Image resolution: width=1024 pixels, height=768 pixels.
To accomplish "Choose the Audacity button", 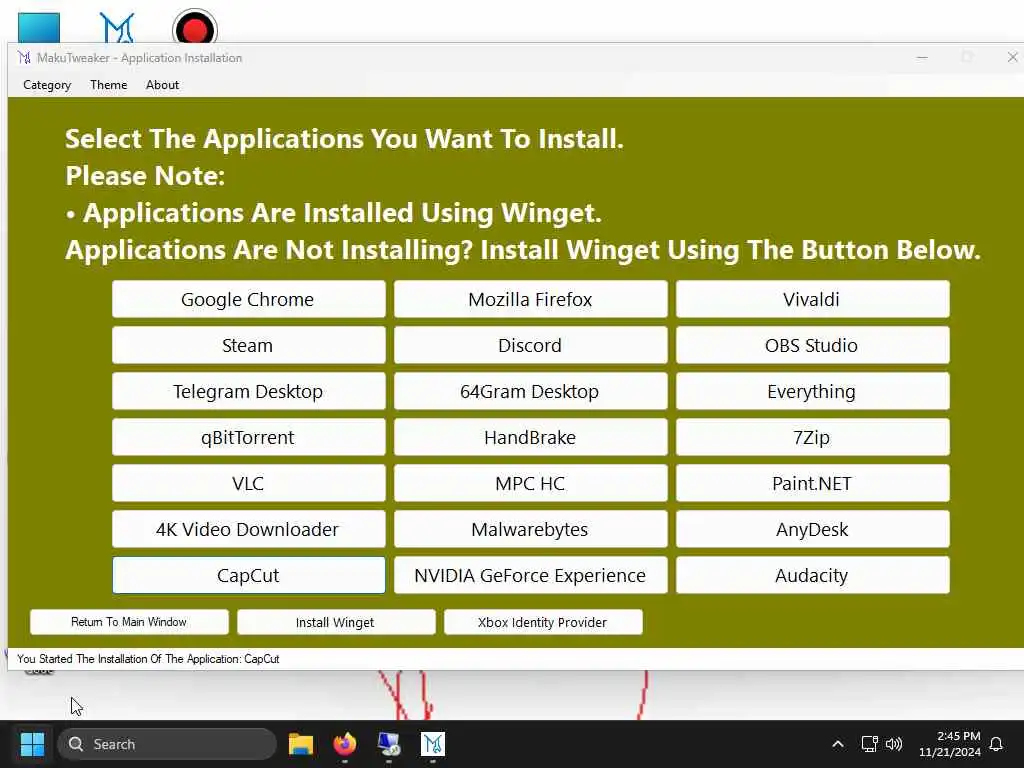I will [812, 575].
